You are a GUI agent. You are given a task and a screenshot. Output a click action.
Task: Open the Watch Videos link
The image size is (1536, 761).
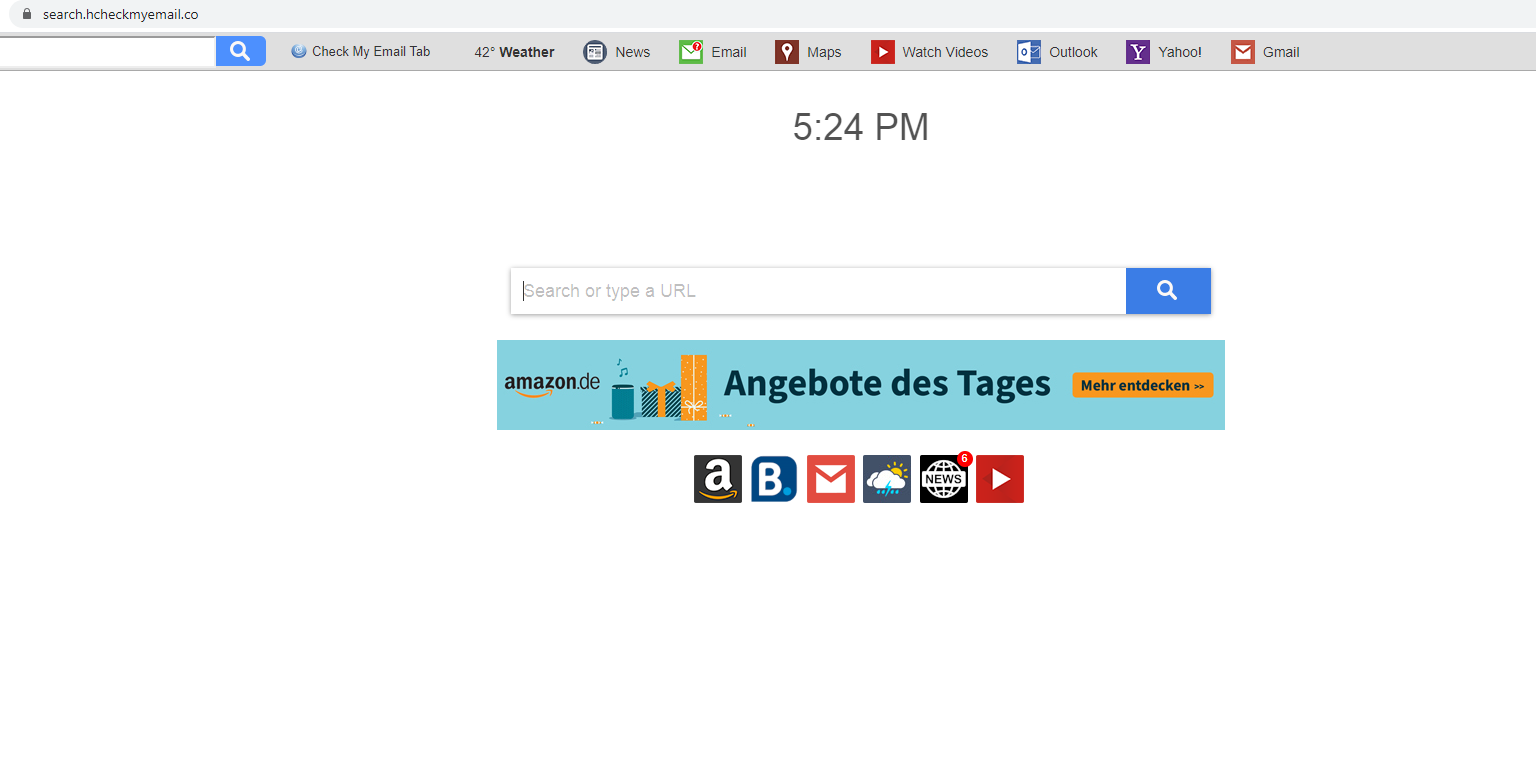point(945,52)
